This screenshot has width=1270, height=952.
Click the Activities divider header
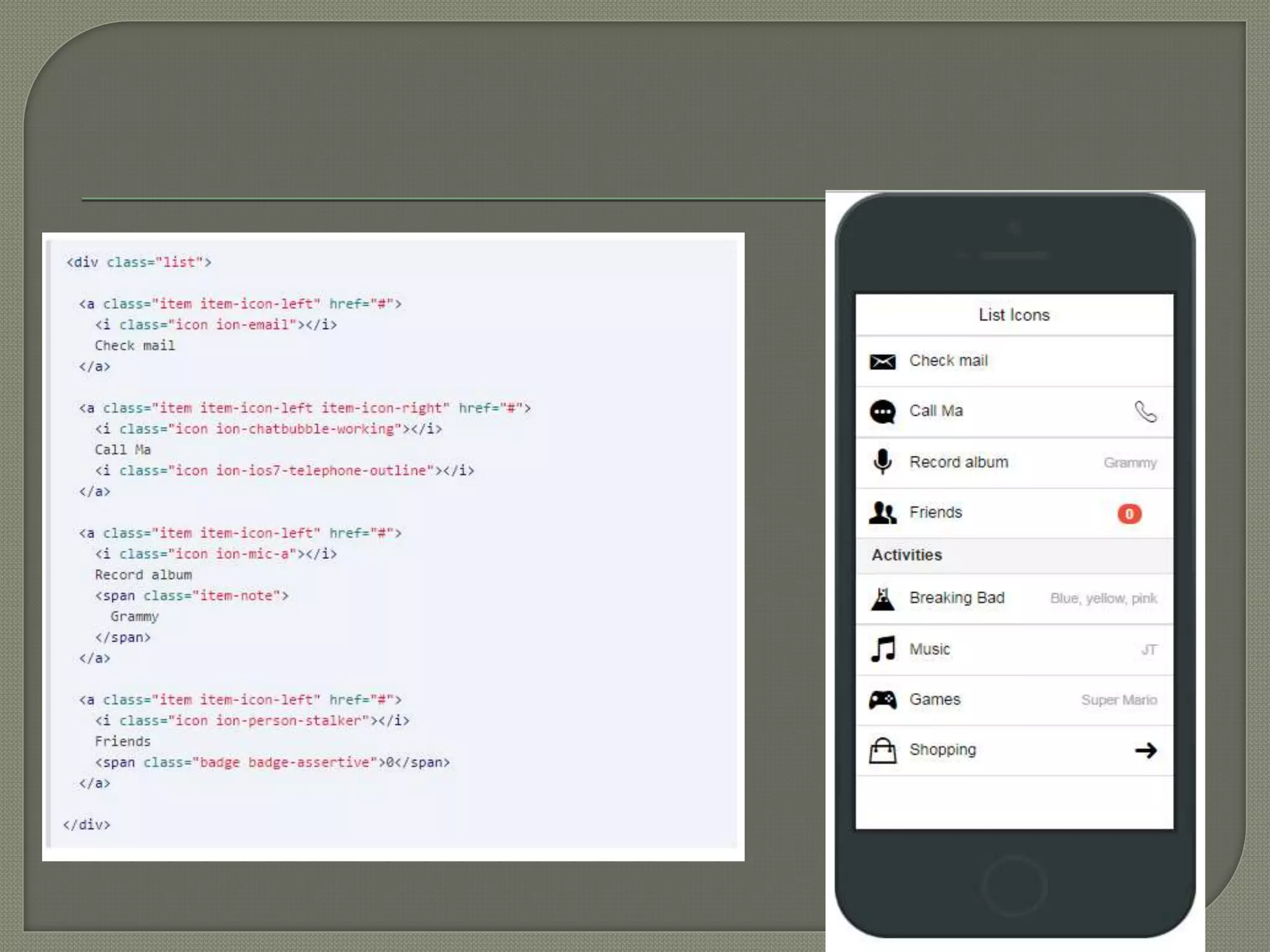coord(907,555)
